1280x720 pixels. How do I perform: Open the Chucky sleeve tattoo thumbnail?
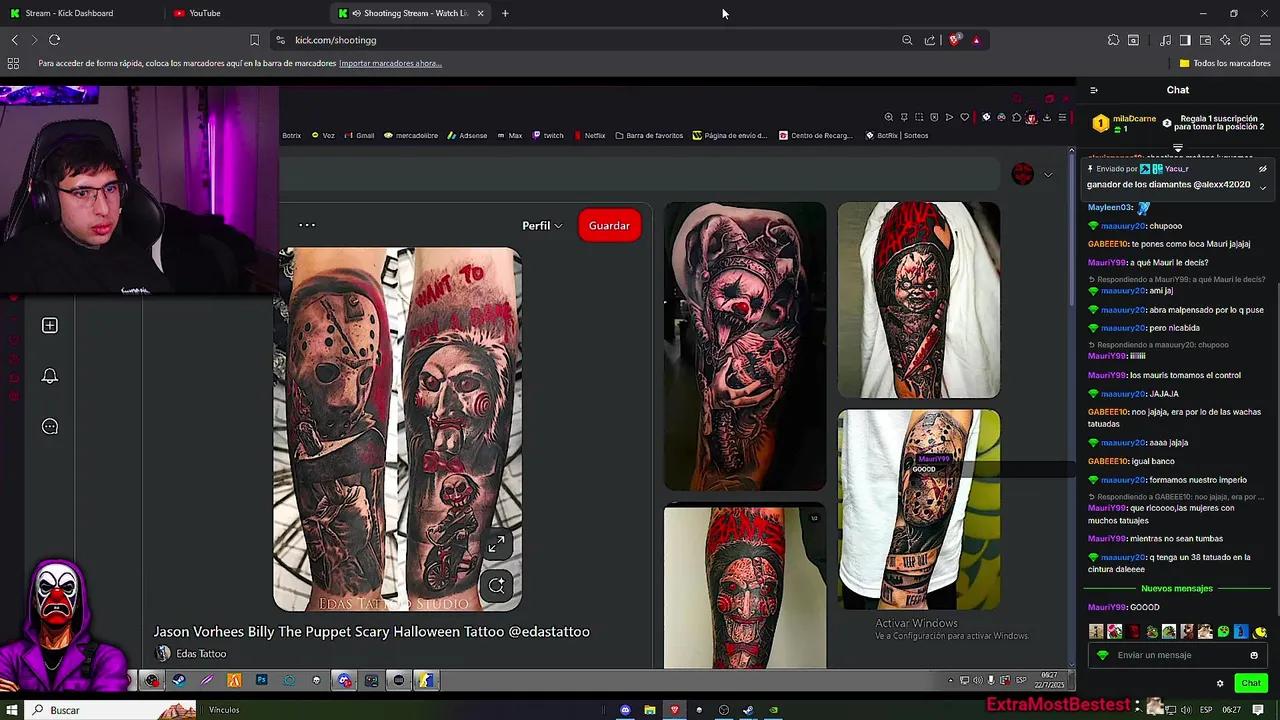click(919, 300)
